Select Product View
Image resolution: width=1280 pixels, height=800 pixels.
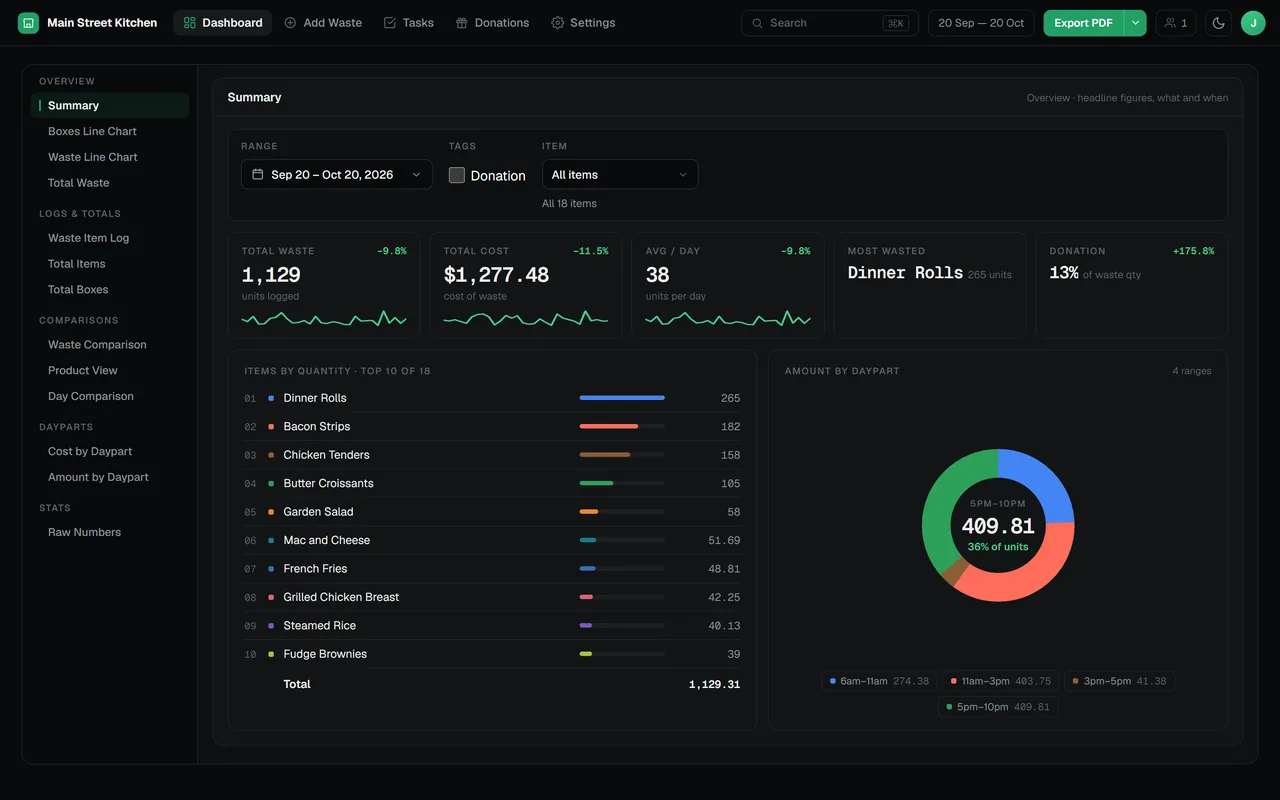(110, 371)
